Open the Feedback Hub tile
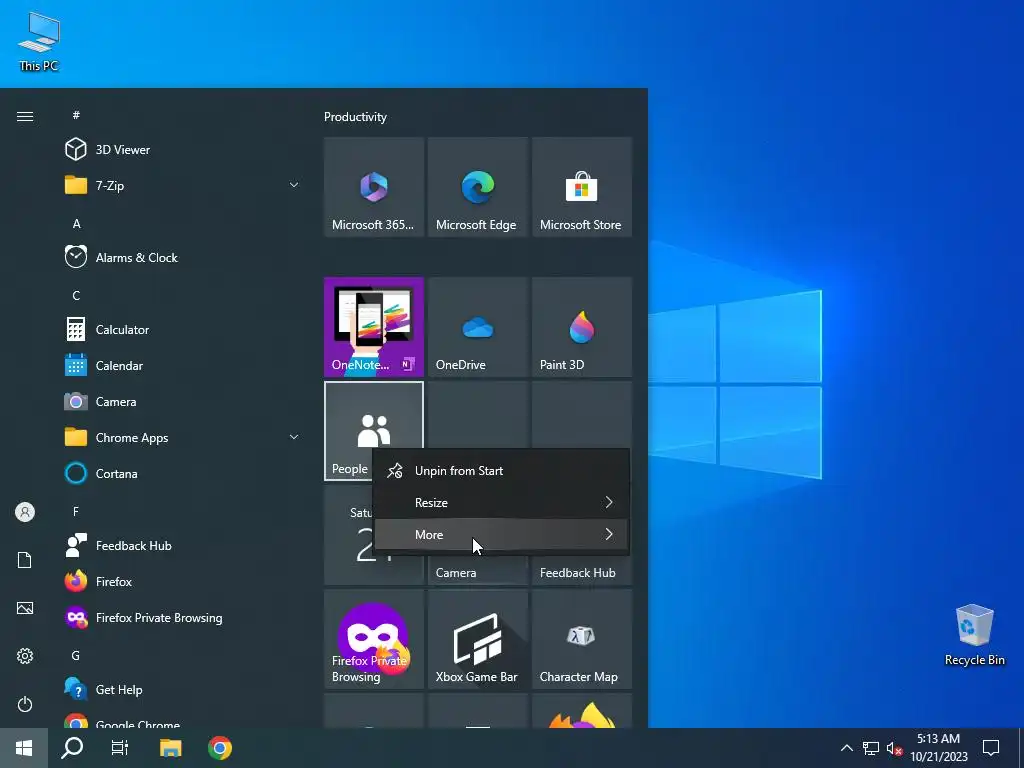Viewport: 1024px width, 768px height. [582, 568]
